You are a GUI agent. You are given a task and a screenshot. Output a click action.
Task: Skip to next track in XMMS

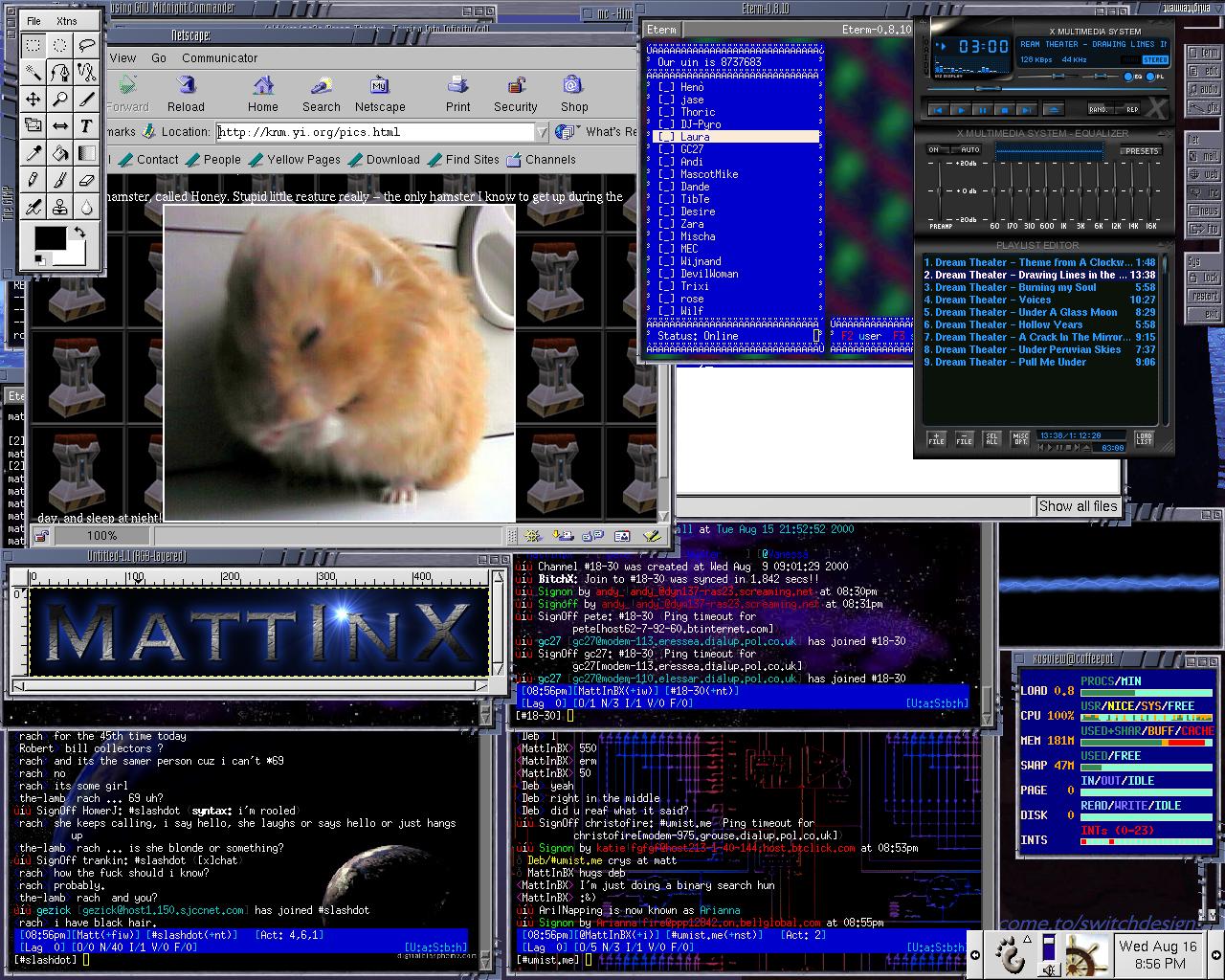(x=1026, y=110)
